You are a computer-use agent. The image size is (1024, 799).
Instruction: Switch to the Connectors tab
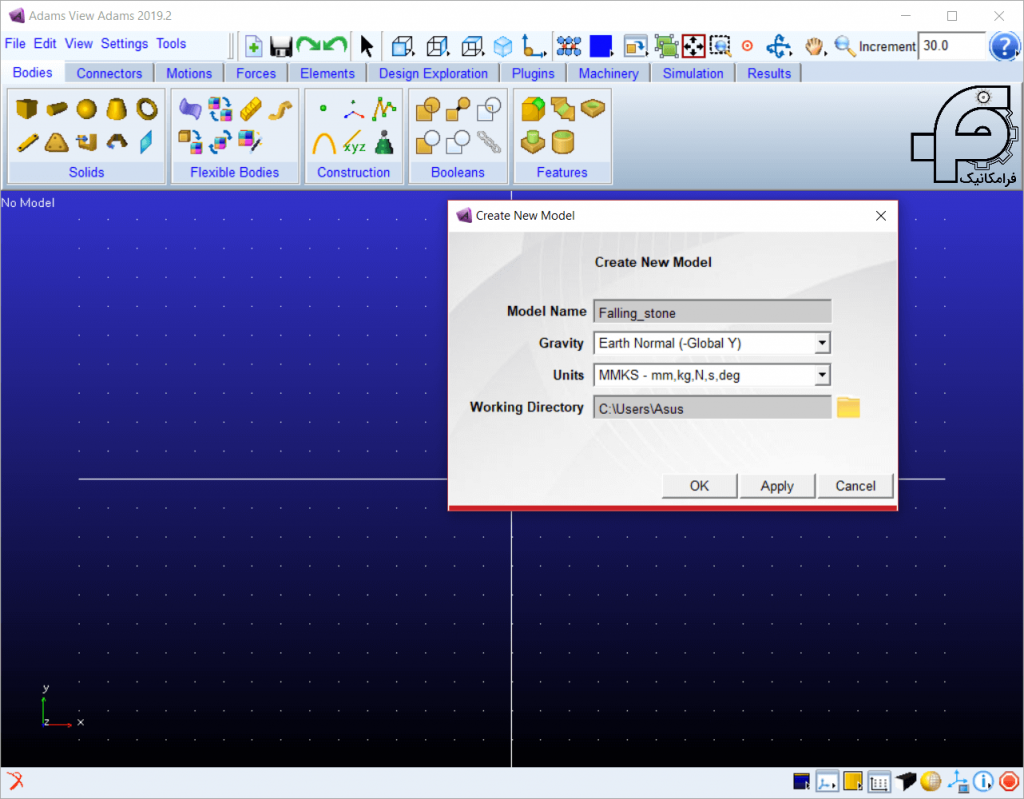pyautogui.click(x=109, y=73)
